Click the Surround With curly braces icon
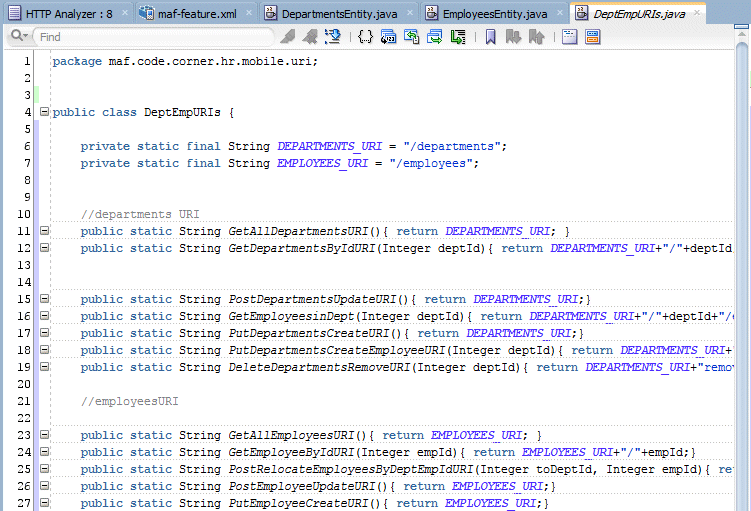 click(x=365, y=37)
